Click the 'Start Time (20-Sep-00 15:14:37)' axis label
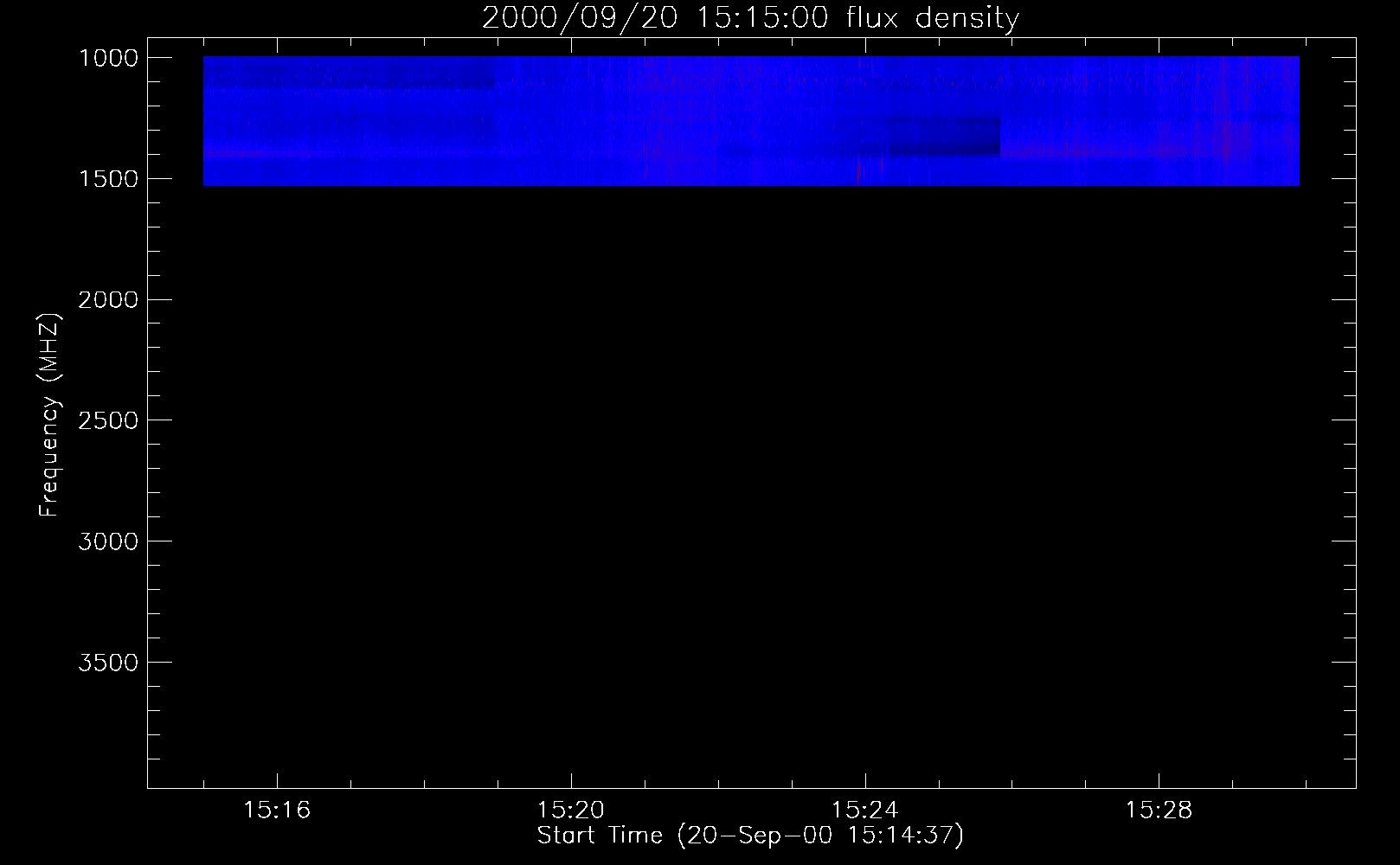The width and height of the screenshot is (1400, 865). 750,836
